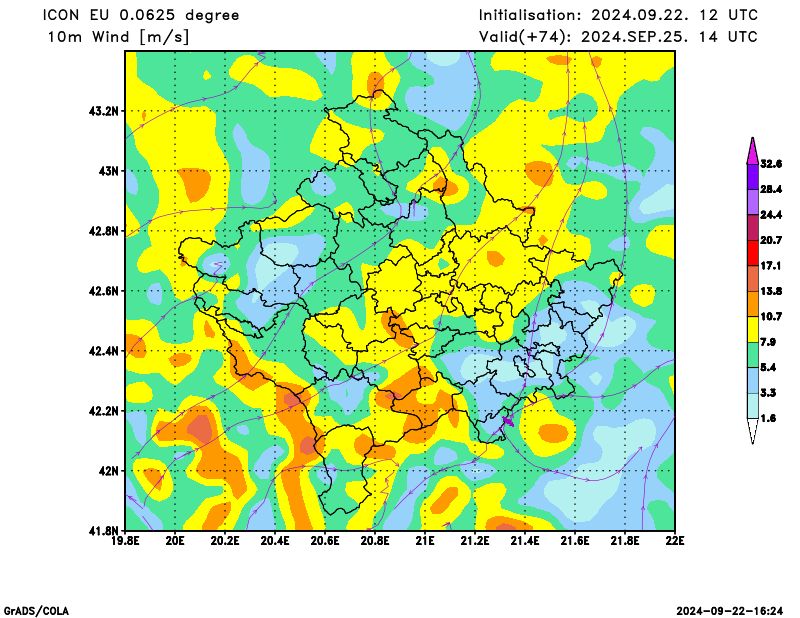Click the 43.2N latitude label
Image resolution: width=800 pixels, height=618 pixels.
[104, 111]
